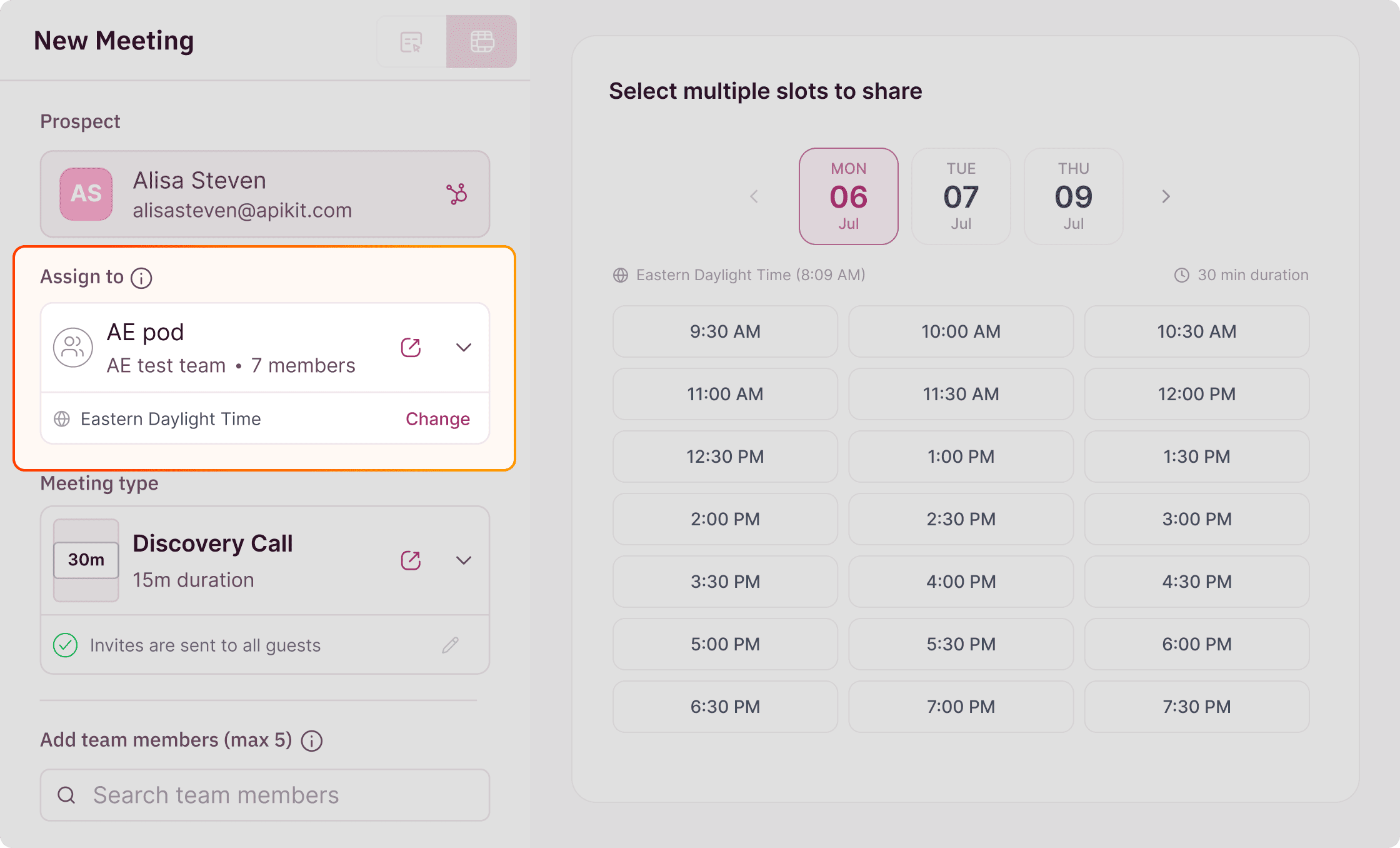Click the HubSpot icon beside Alisa Steven
1400x848 pixels.
[x=457, y=194]
